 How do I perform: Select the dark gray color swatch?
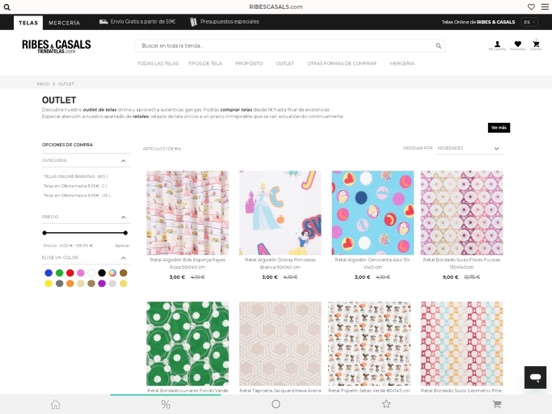point(59,283)
